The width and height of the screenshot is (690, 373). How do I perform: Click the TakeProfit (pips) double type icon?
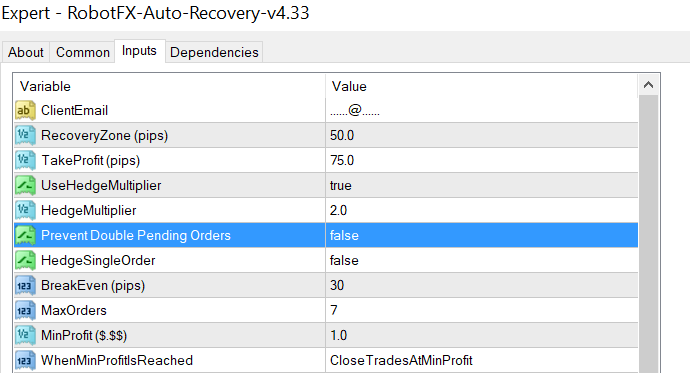pos(25,161)
